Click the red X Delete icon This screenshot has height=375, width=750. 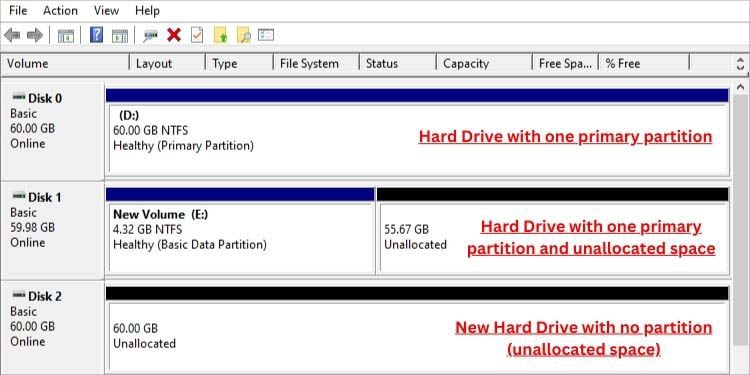tap(174, 34)
